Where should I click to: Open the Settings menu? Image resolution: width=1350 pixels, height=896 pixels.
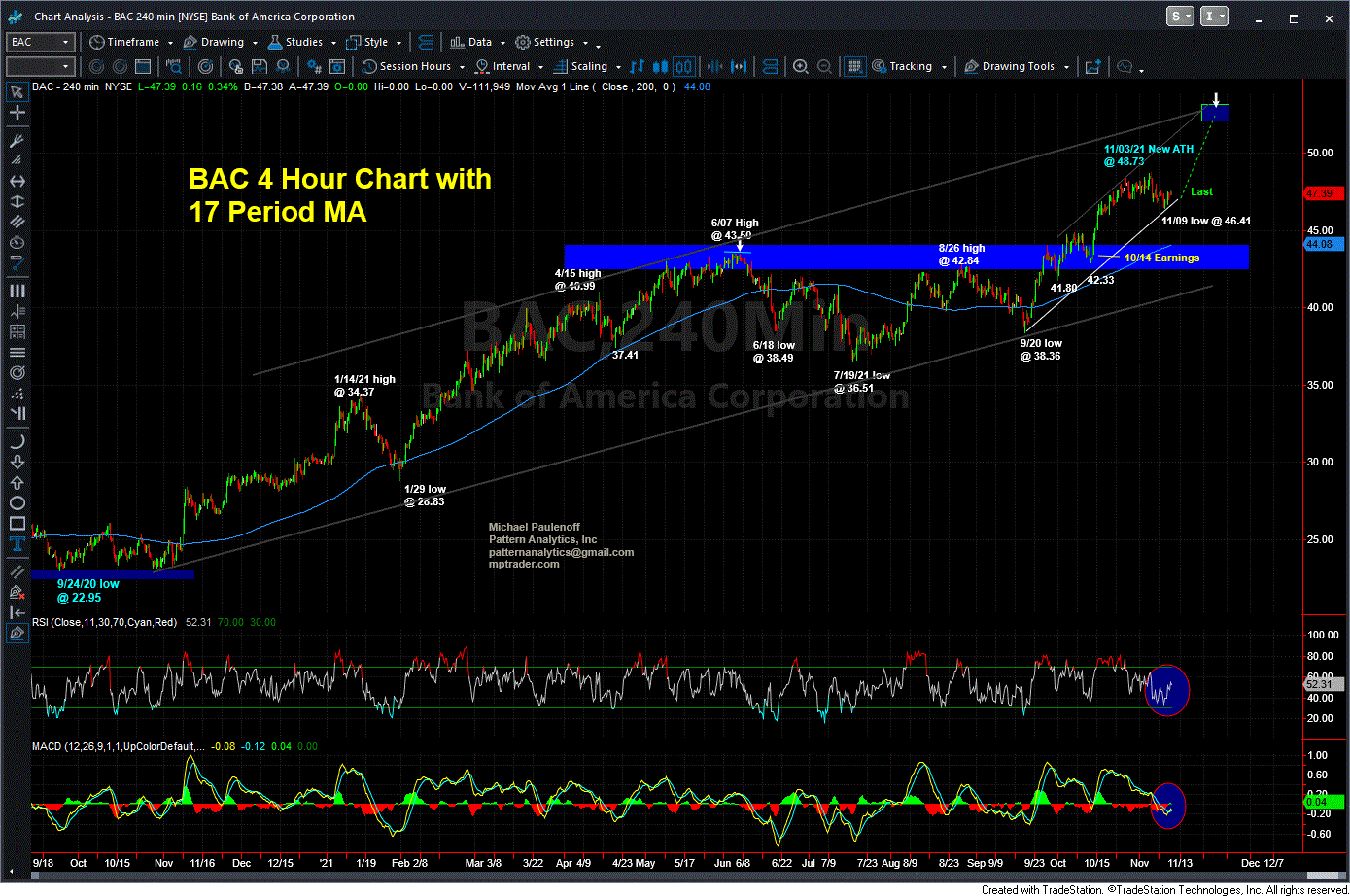coord(550,42)
